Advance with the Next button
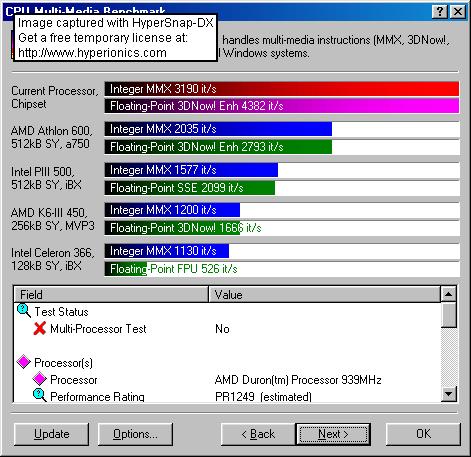 click(x=333, y=434)
